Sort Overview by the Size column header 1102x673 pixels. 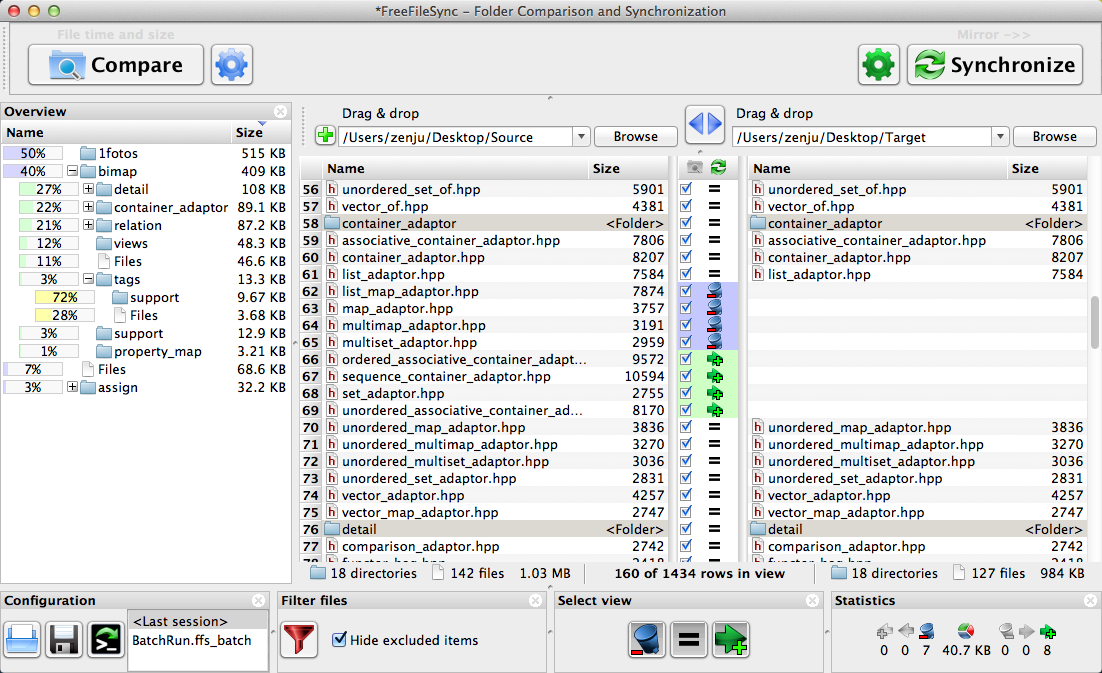pos(250,132)
